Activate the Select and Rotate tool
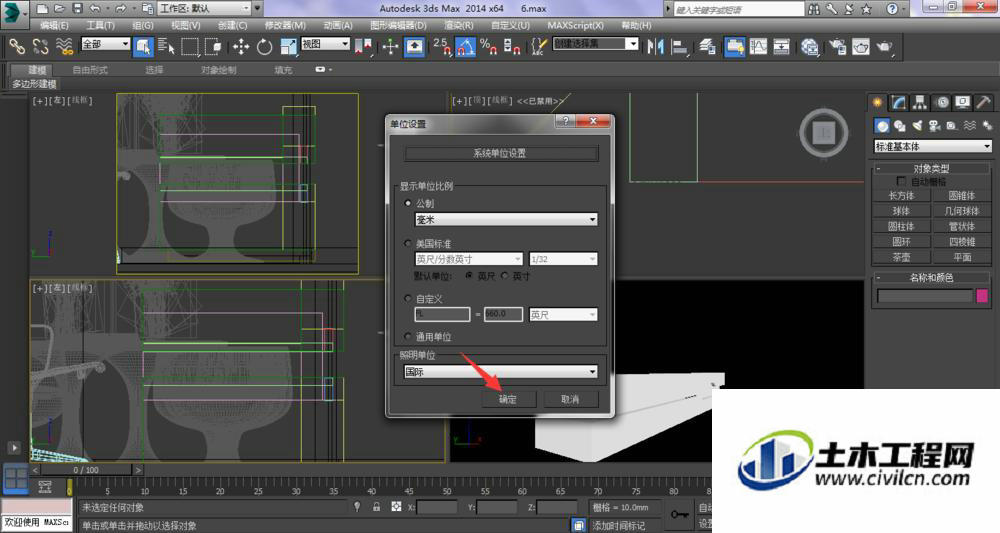This screenshot has width=1000, height=533. pos(265,47)
